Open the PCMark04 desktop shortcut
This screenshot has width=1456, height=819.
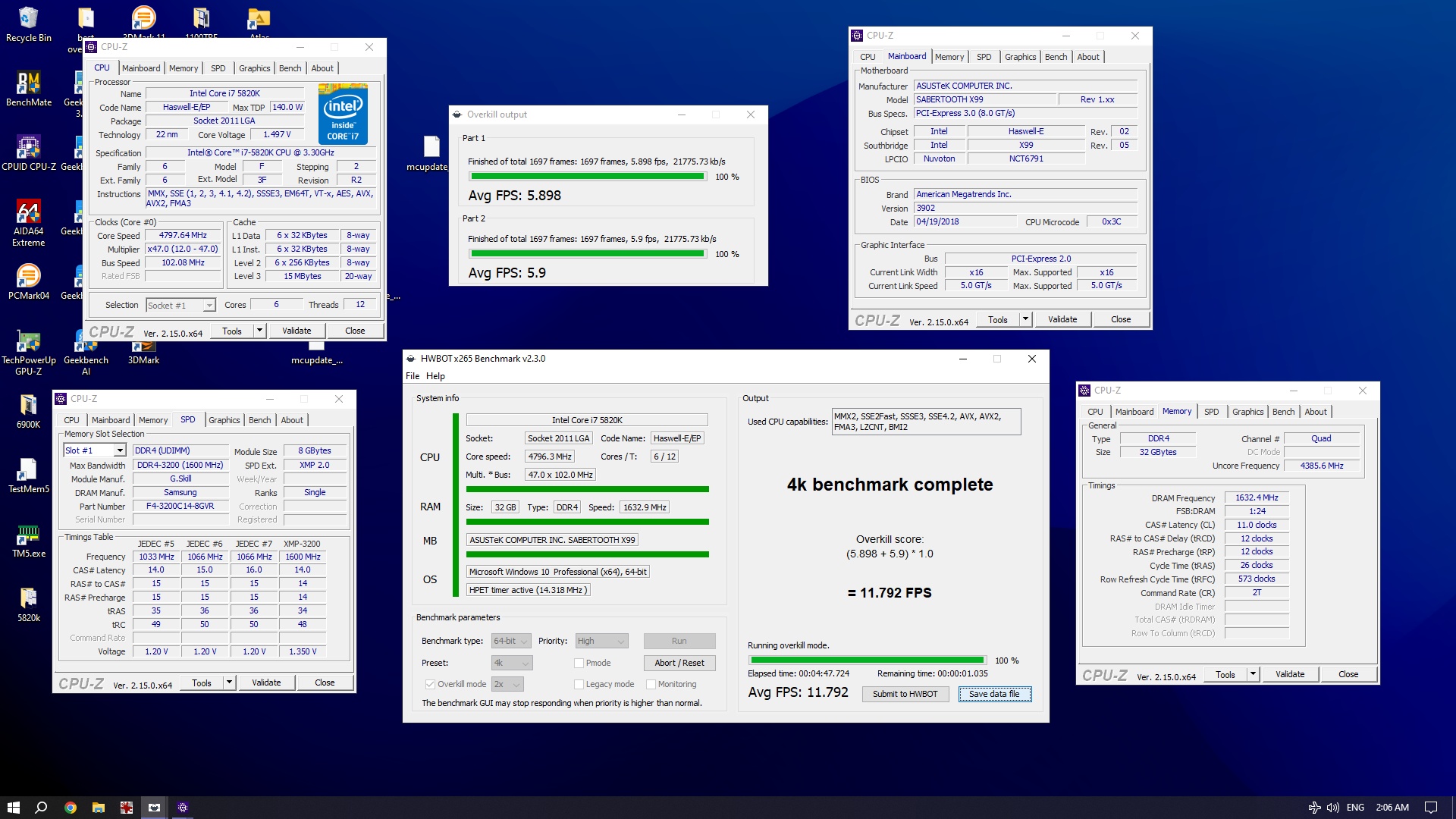pyautogui.click(x=28, y=282)
